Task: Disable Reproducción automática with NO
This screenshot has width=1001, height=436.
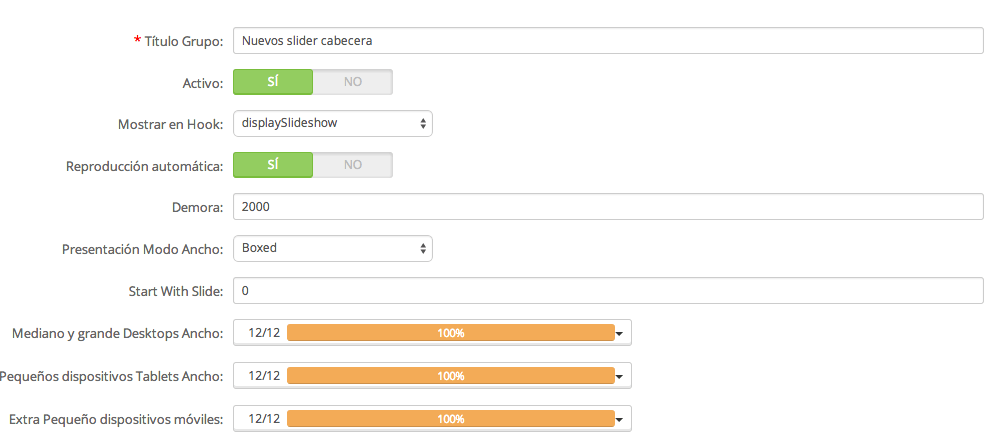Action: coord(352,165)
